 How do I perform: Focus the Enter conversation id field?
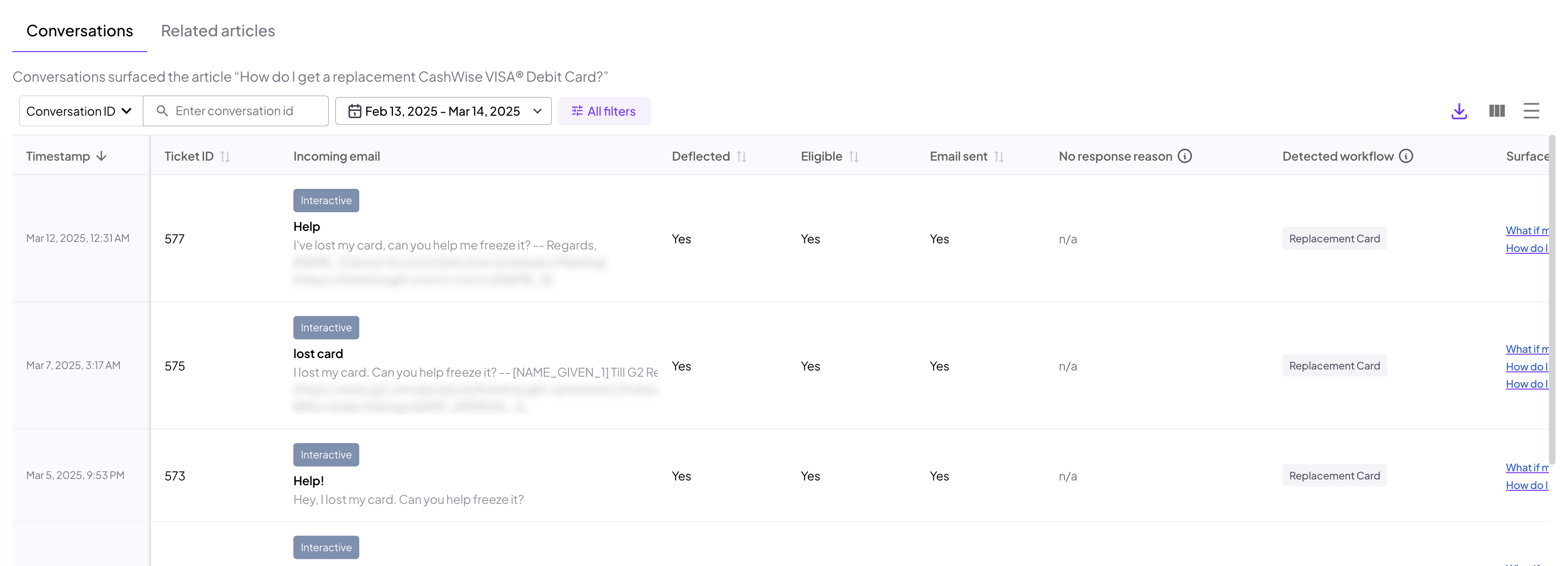[x=236, y=111]
